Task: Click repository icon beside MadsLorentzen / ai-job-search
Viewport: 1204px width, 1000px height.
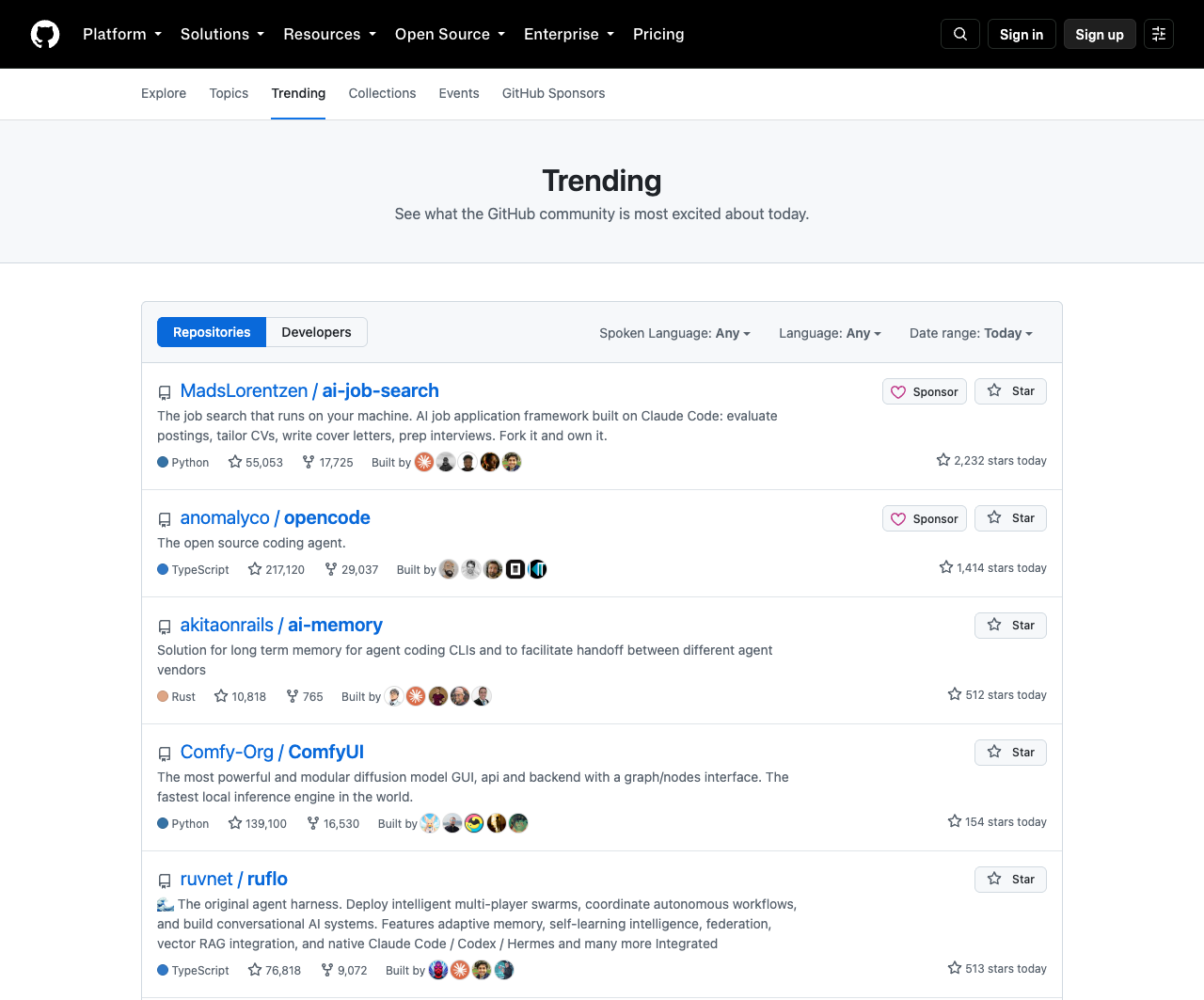Action: [165, 392]
